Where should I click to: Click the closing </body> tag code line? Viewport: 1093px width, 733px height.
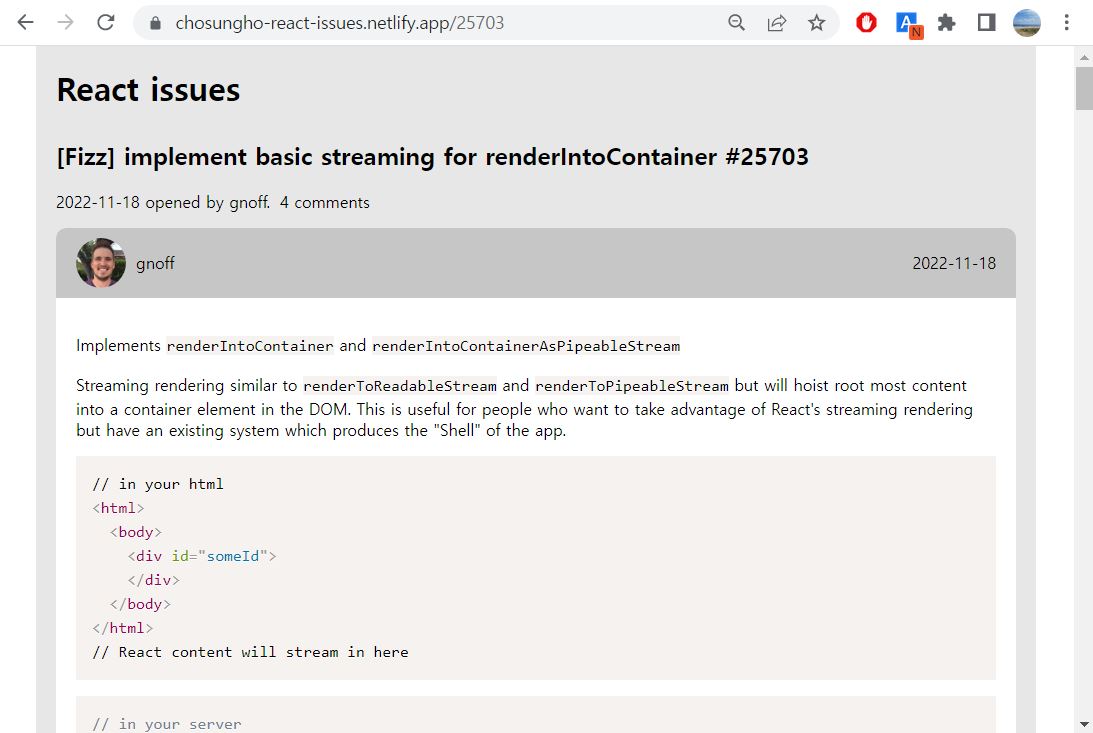140,604
